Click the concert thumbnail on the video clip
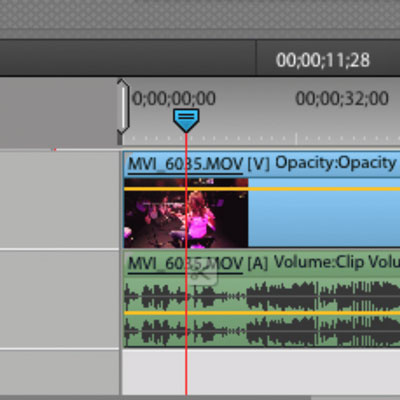Screen dimensions: 400x400 (x=186, y=213)
